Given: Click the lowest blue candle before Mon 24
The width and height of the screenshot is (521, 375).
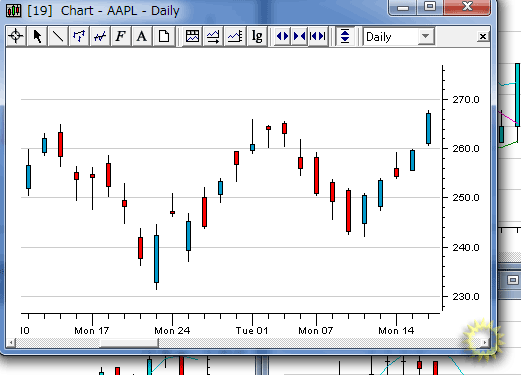Looking at the screenshot, I should click(x=156, y=259).
